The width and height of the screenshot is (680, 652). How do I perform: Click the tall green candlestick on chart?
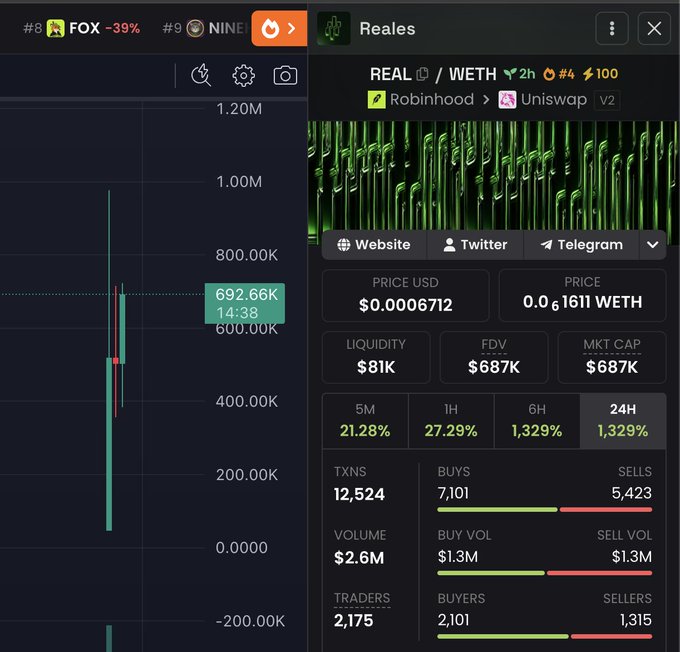pos(109,443)
